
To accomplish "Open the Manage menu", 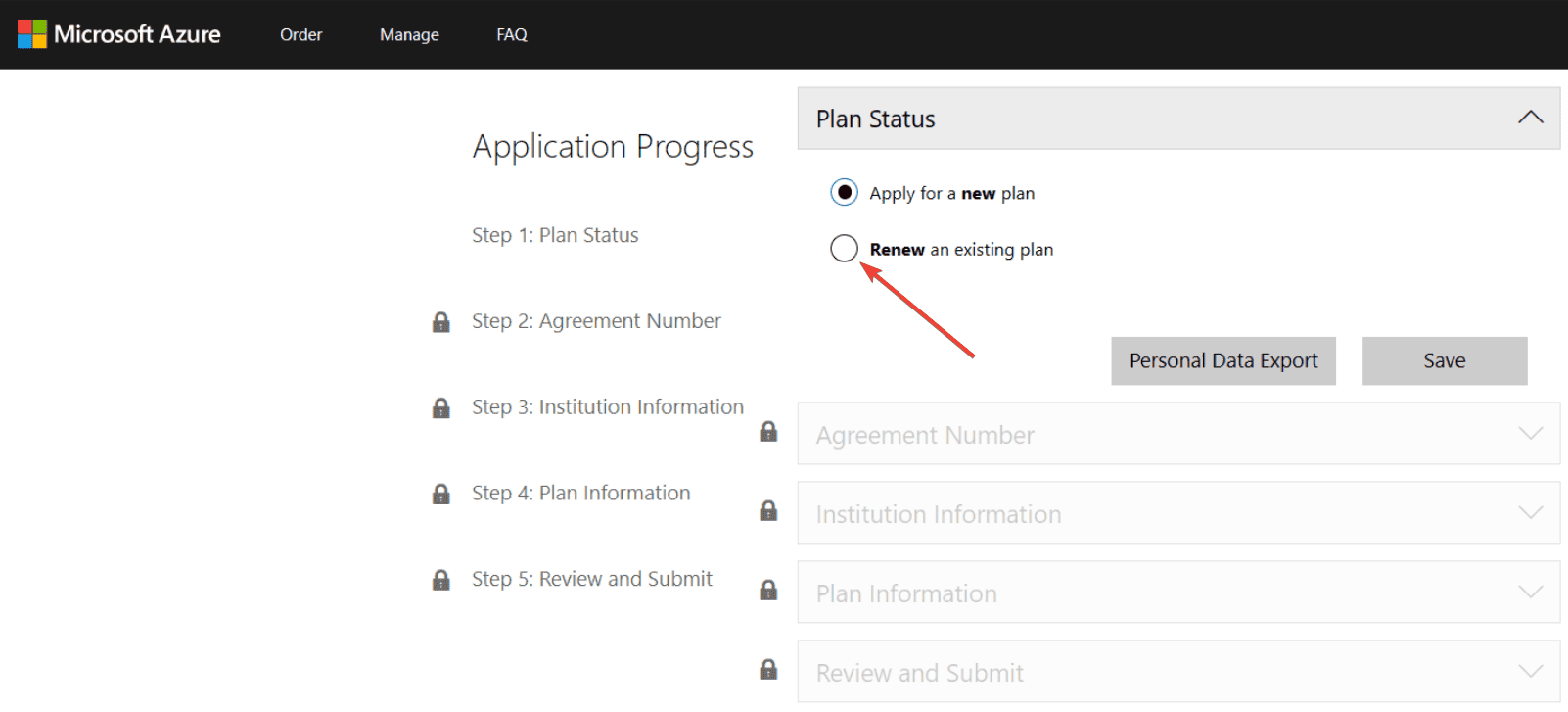I will [x=409, y=34].
